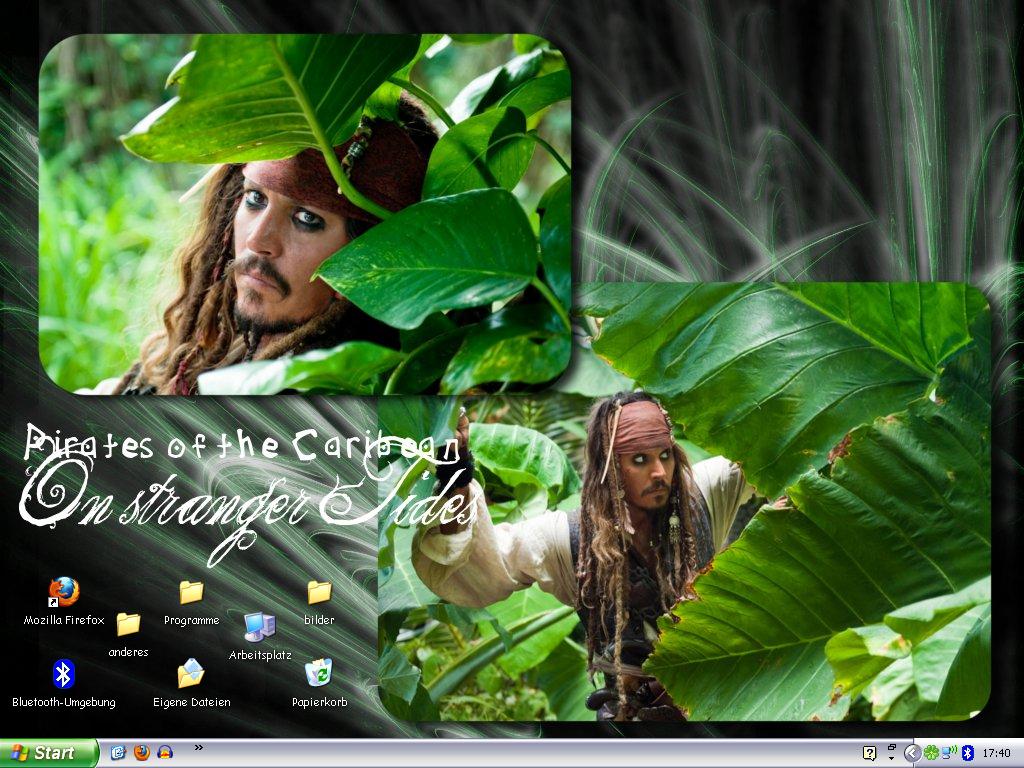Select the Papierkorb recycle bin

click(319, 673)
